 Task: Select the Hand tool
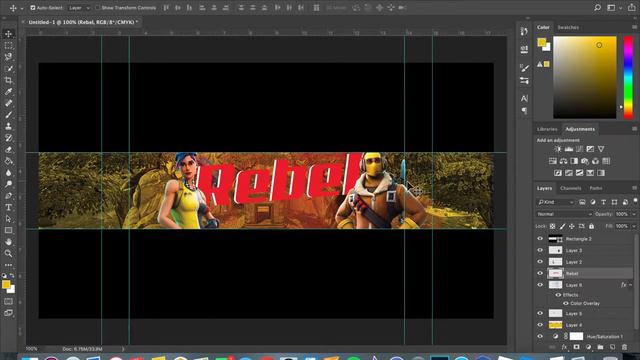pos(8,242)
